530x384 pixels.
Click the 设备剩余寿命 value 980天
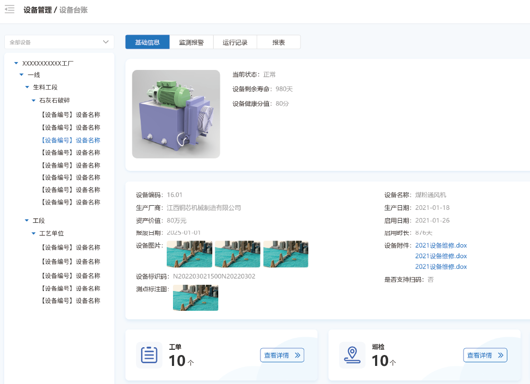tap(284, 89)
